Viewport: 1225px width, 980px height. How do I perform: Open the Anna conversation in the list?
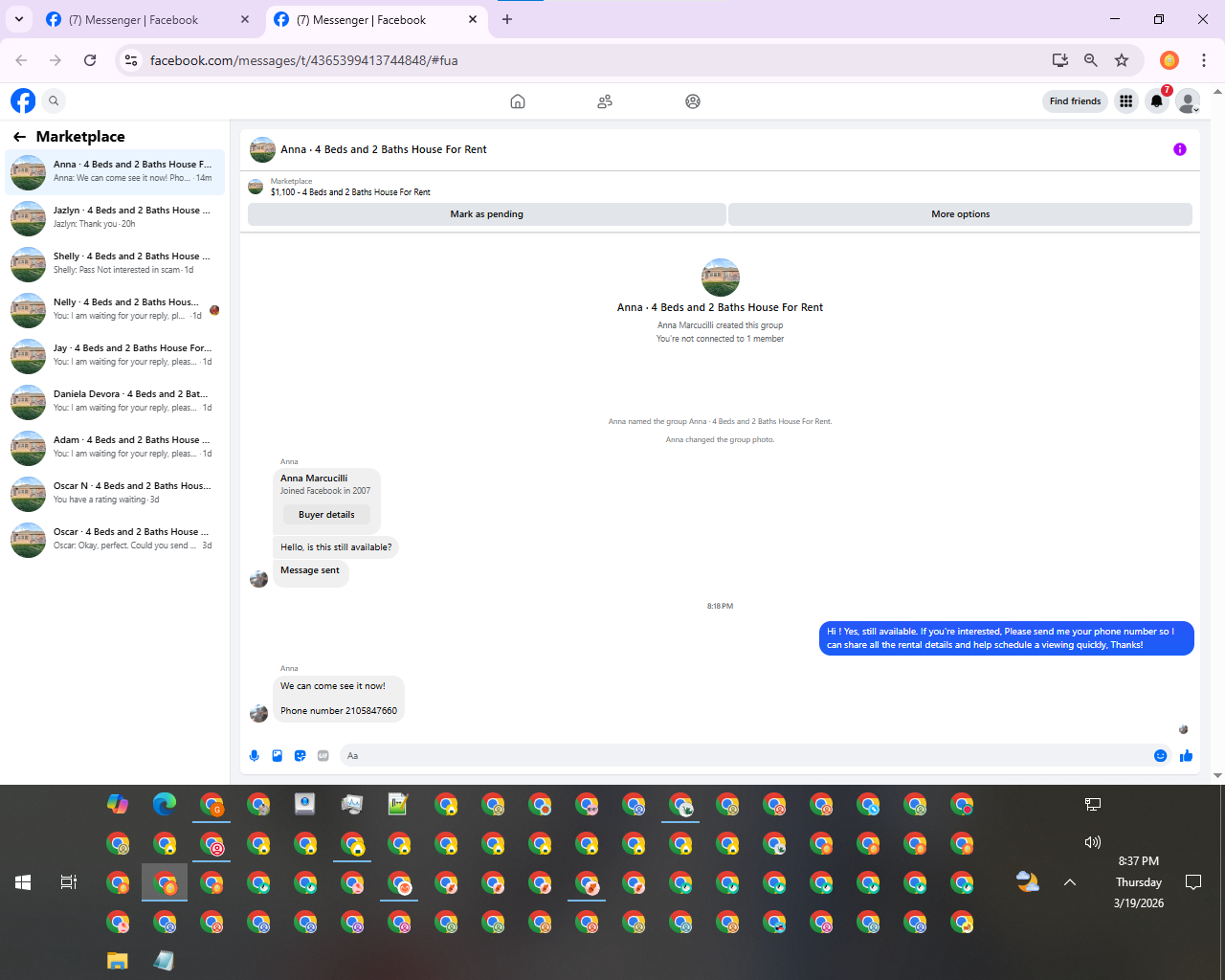[x=115, y=171]
